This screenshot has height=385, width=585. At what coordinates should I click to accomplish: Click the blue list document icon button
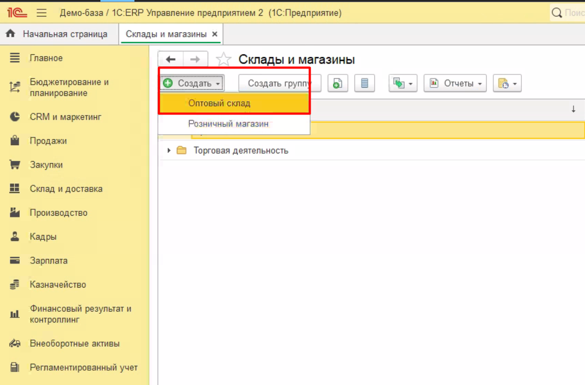pos(365,83)
